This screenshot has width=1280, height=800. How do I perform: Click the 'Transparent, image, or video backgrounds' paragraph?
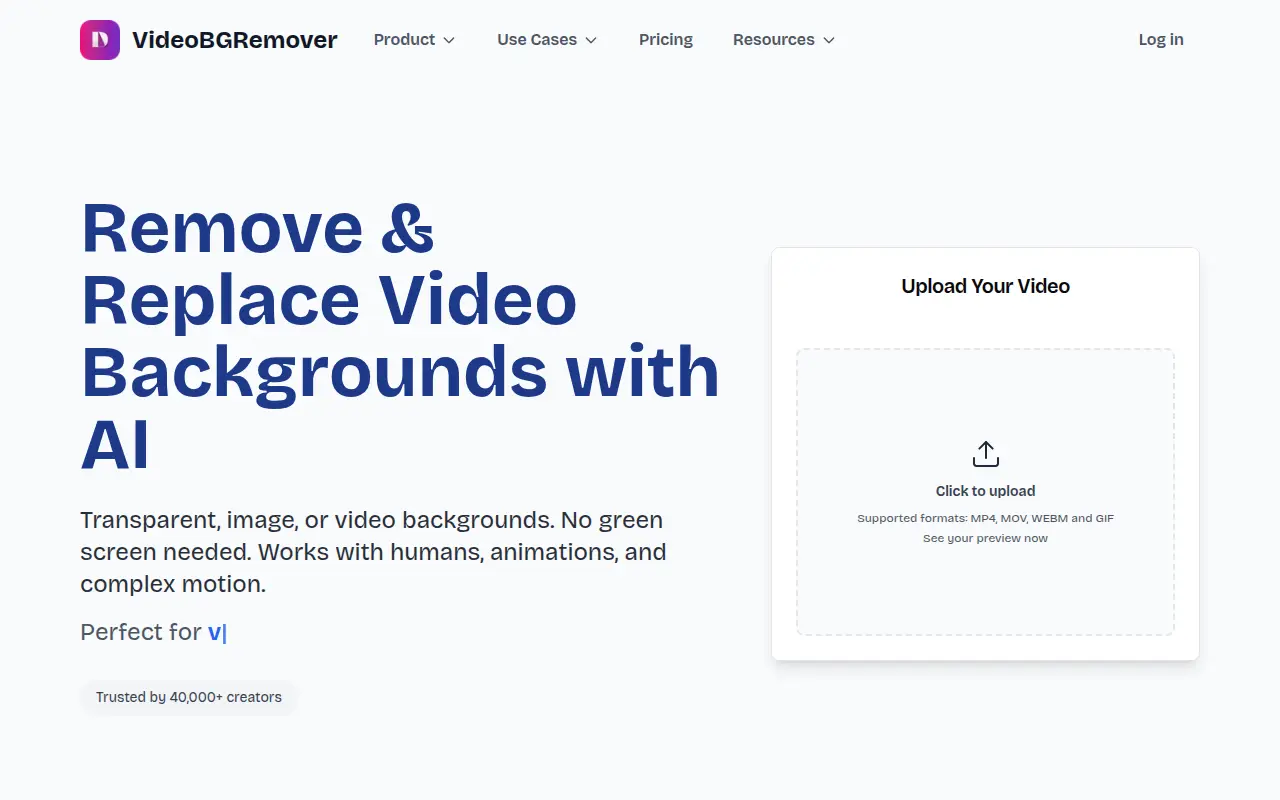point(373,552)
